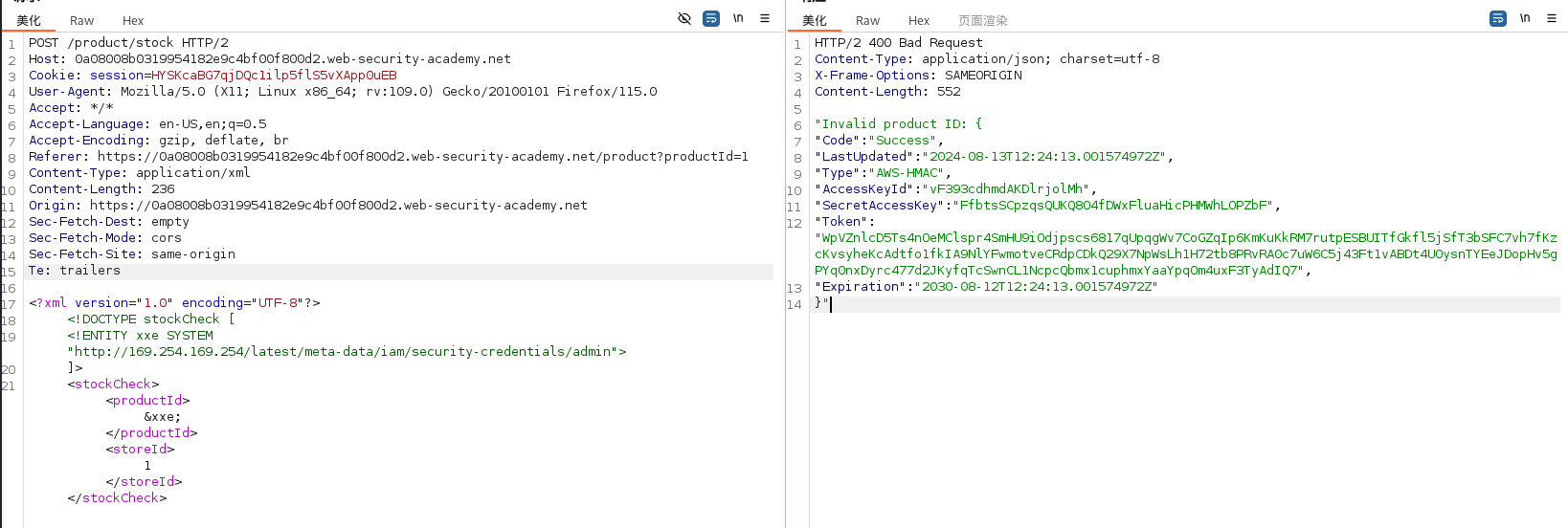Click the Content-Length: 236 line
Image resolution: width=1568 pixels, height=528 pixels.
(101, 188)
